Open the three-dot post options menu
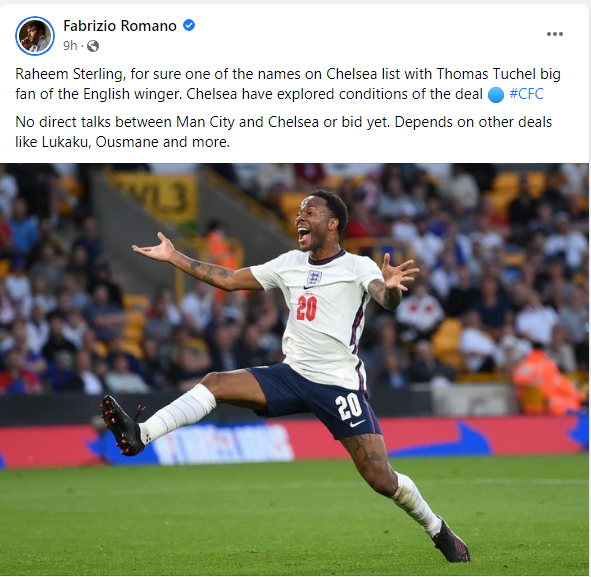This screenshot has height=577, width=591. coord(555,34)
